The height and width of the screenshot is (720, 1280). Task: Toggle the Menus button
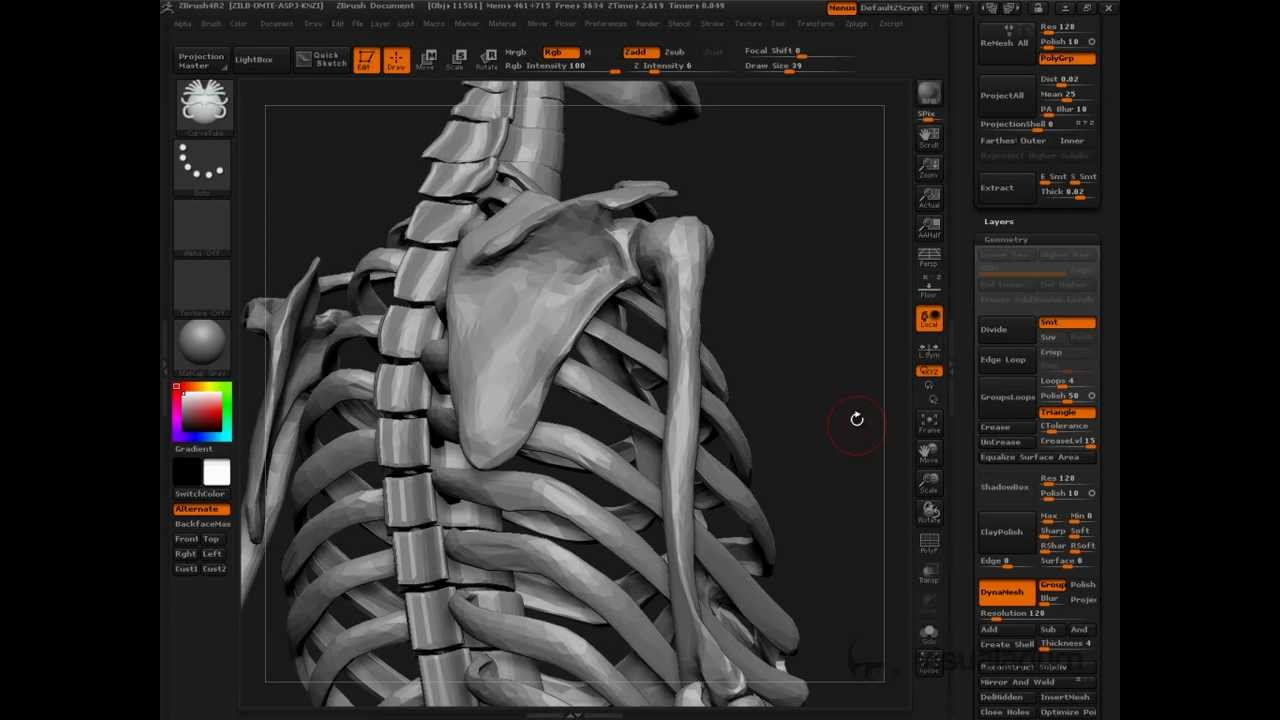click(842, 8)
